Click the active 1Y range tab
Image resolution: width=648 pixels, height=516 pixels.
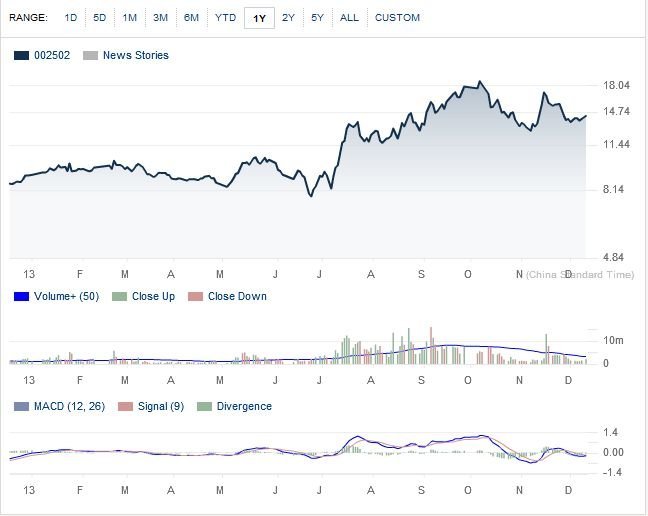click(259, 18)
